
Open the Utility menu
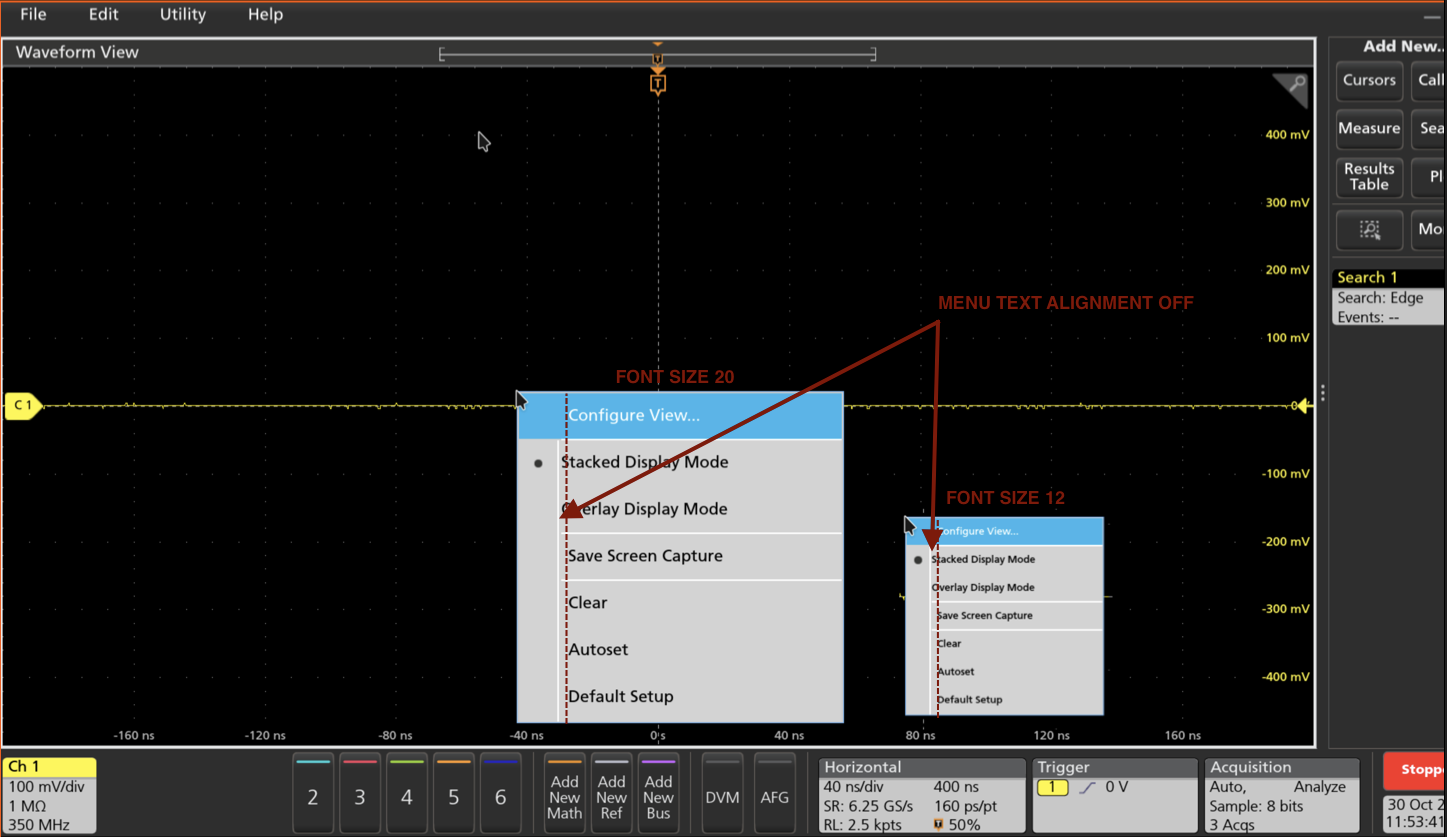coord(182,15)
